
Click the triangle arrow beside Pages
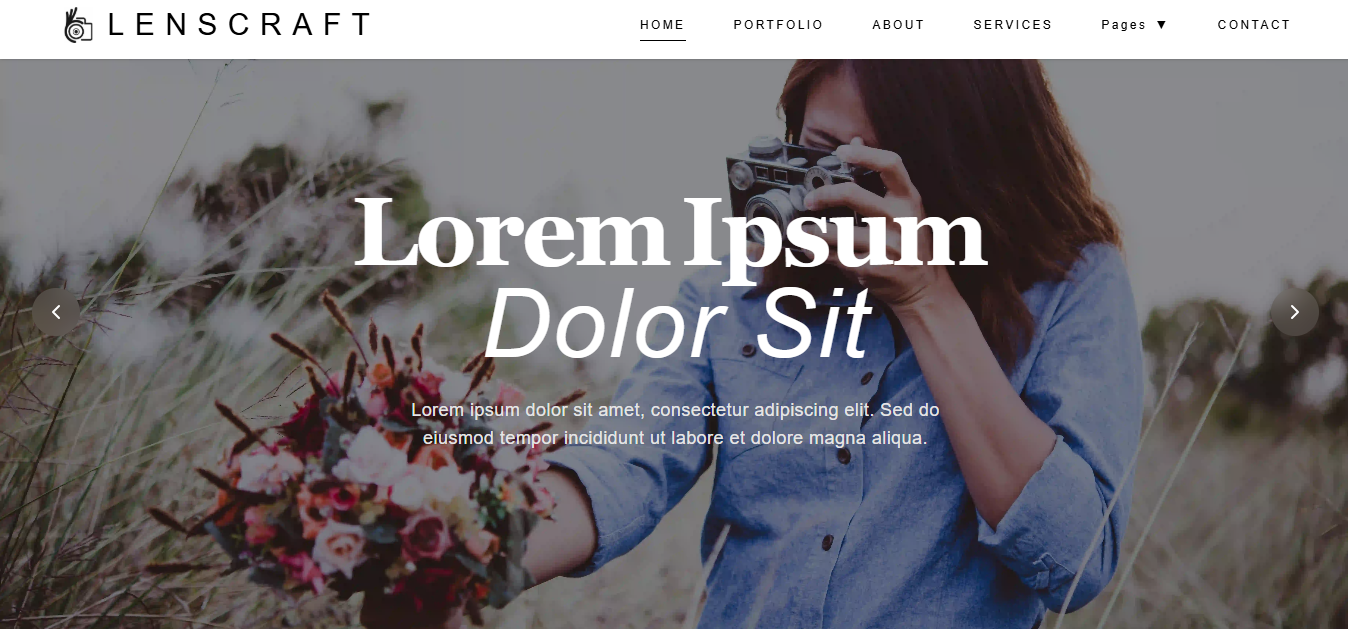click(x=1161, y=25)
